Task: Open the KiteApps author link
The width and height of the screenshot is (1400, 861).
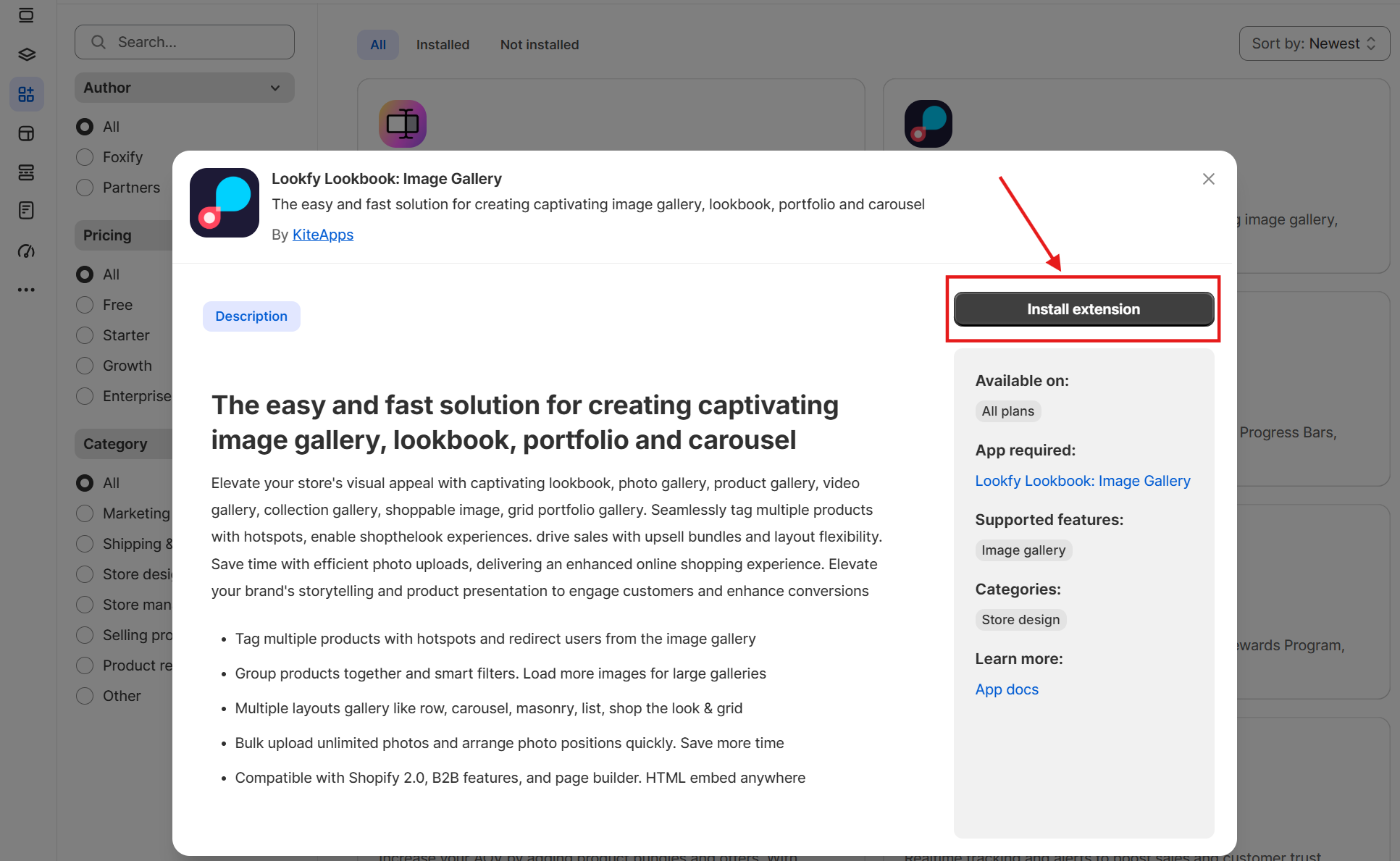Action: click(x=323, y=235)
